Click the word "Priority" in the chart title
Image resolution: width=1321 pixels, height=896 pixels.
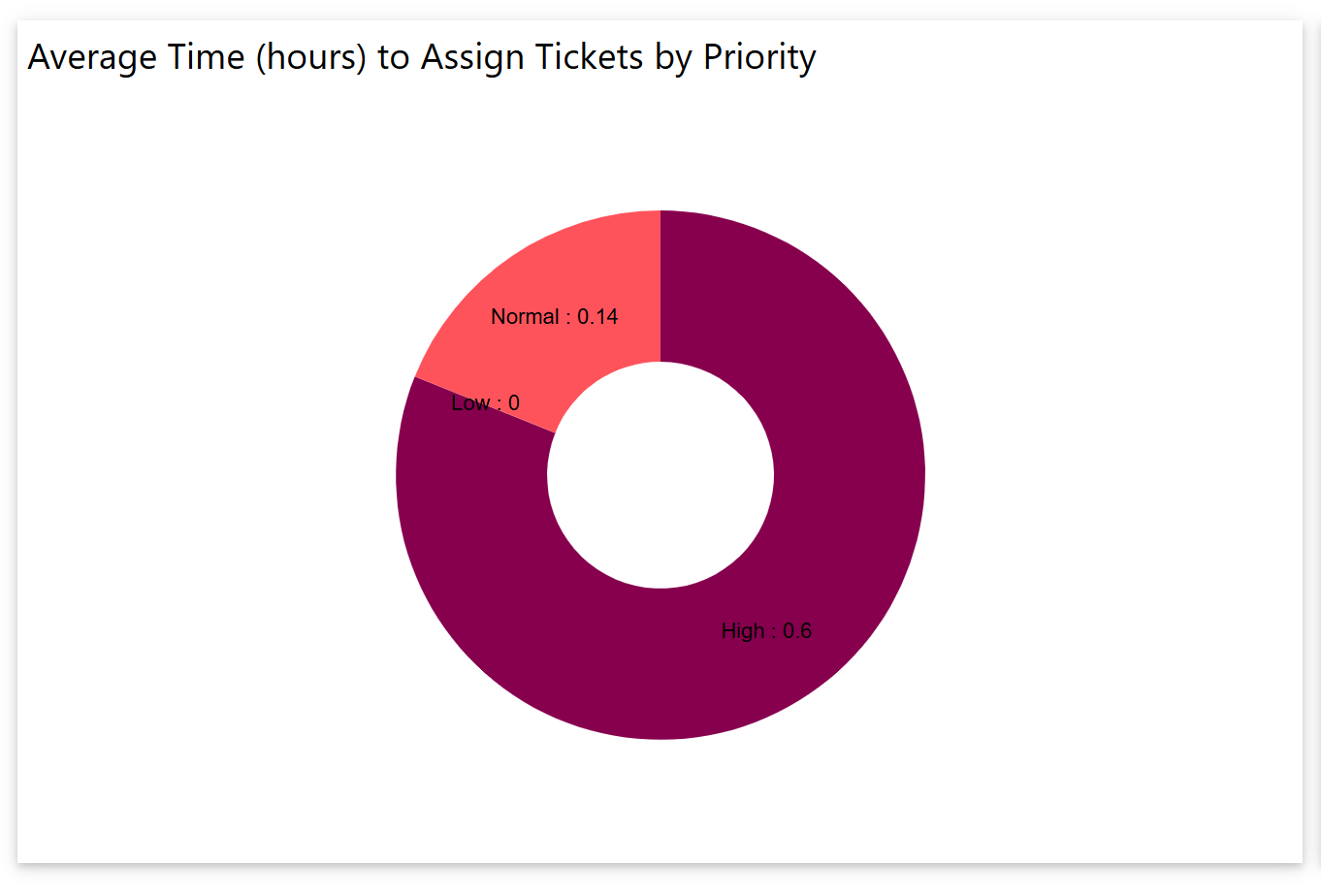(759, 57)
